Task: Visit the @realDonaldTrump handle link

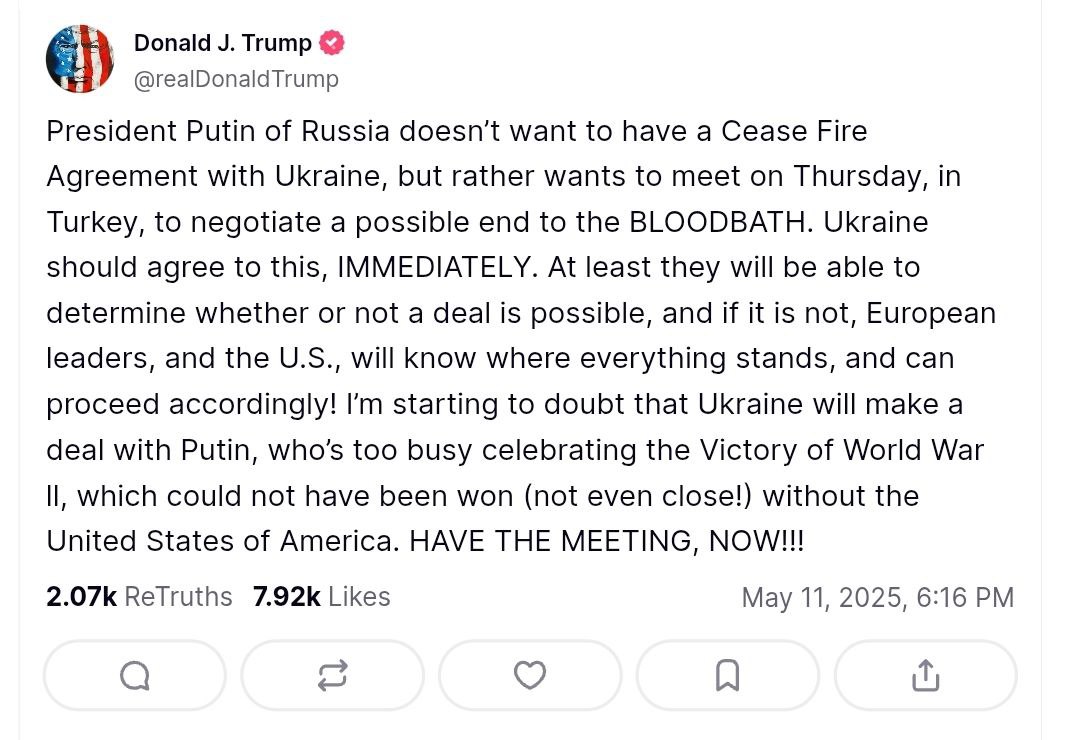Action: click(x=236, y=78)
